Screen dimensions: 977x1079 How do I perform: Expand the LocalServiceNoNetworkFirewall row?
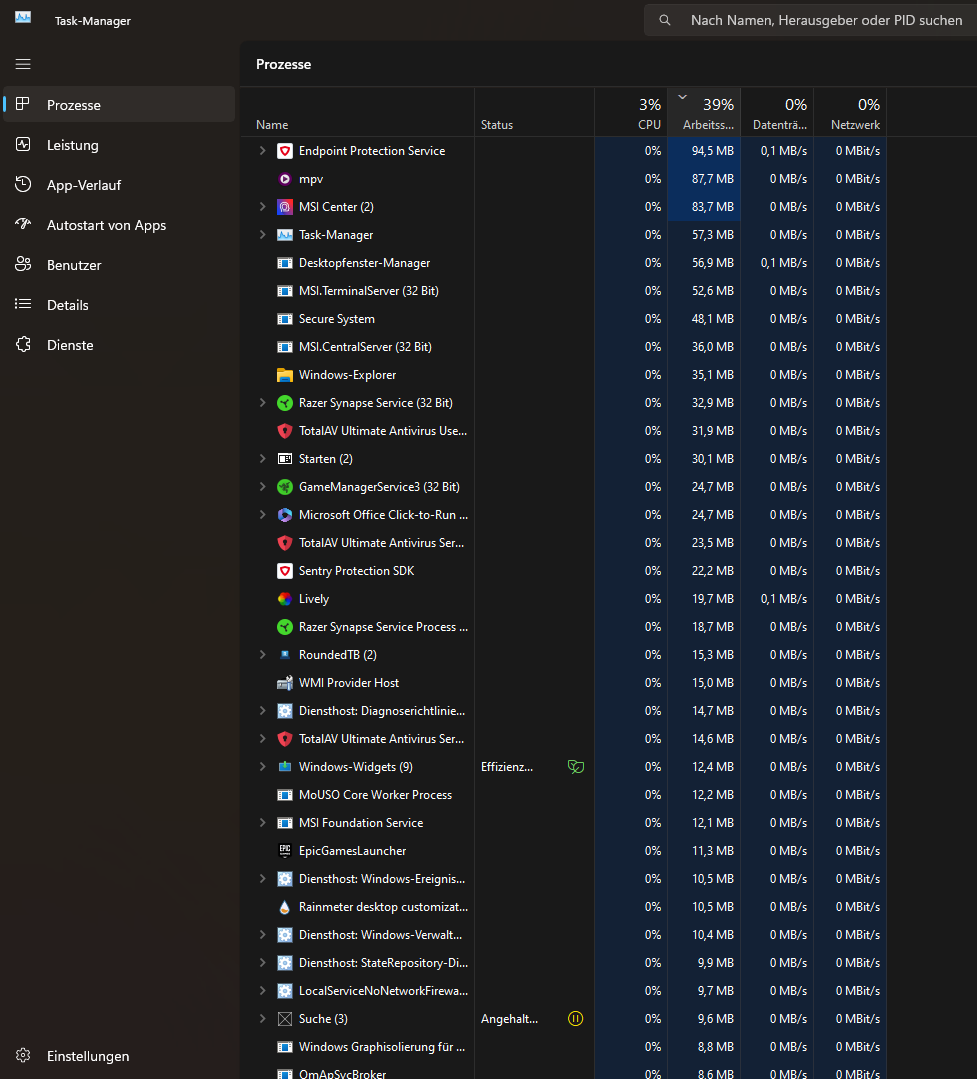[x=262, y=991]
